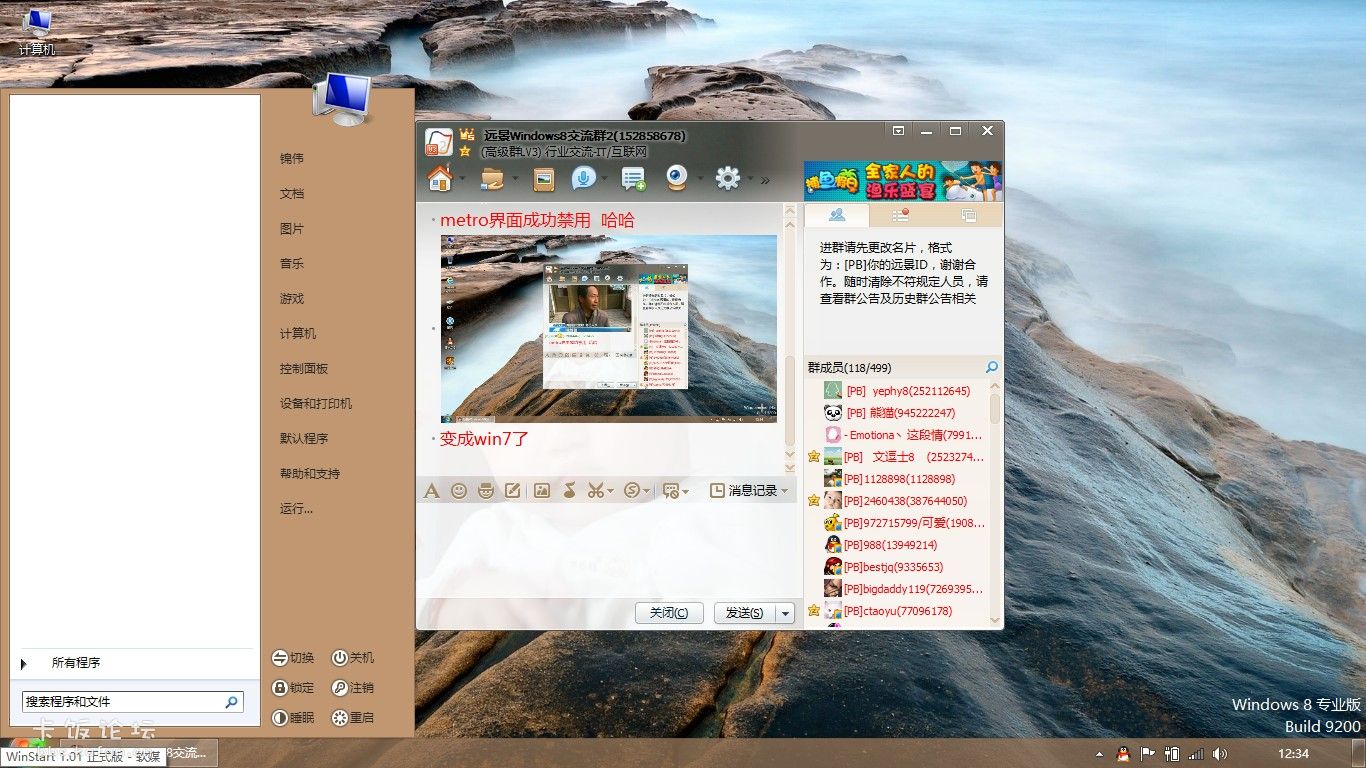Start a group voice chat (microphone icon)
1366x768 pixels.
coord(583,178)
